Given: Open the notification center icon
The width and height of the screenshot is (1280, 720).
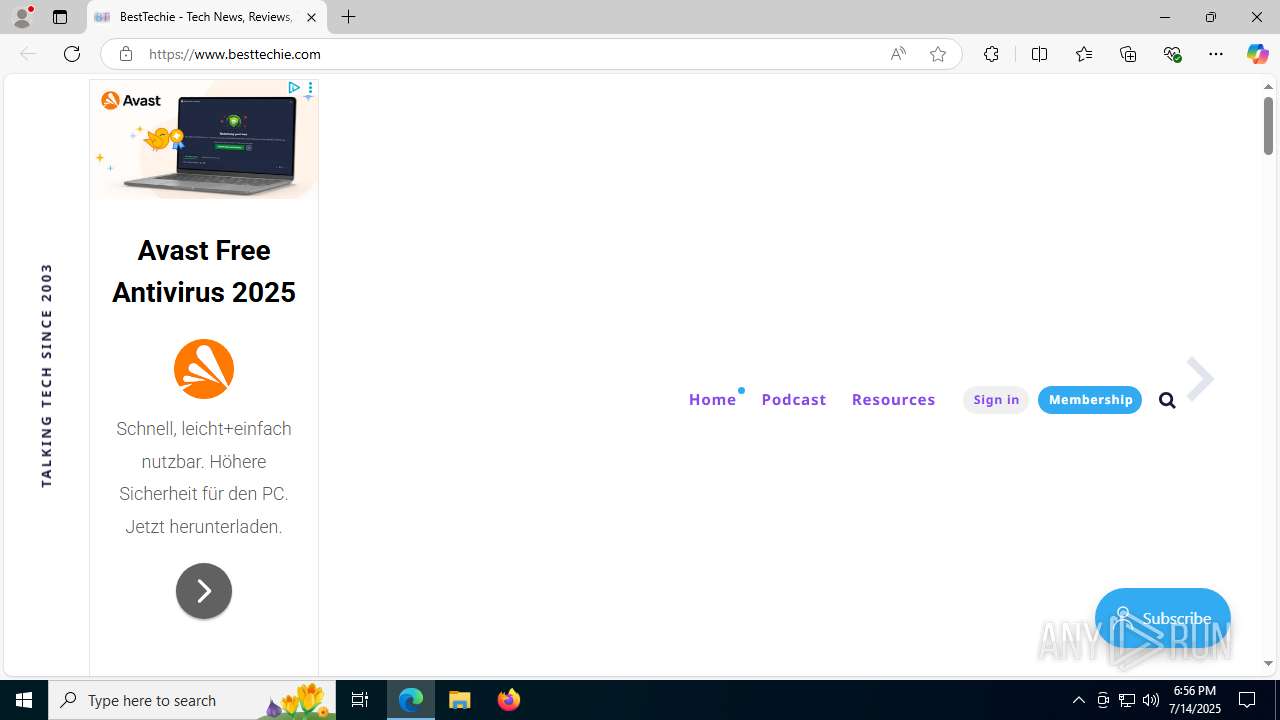Looking at the screenshot, I should pos(1248,700).
